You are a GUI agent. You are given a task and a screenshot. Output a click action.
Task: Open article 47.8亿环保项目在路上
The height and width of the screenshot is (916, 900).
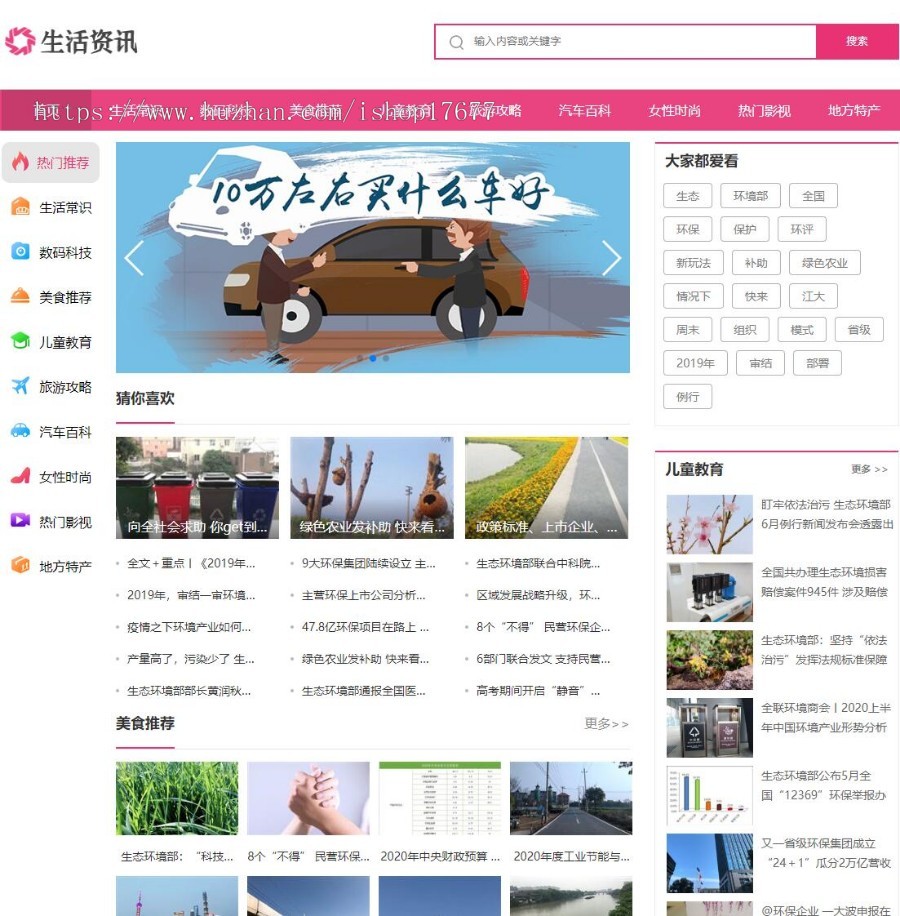366,627
